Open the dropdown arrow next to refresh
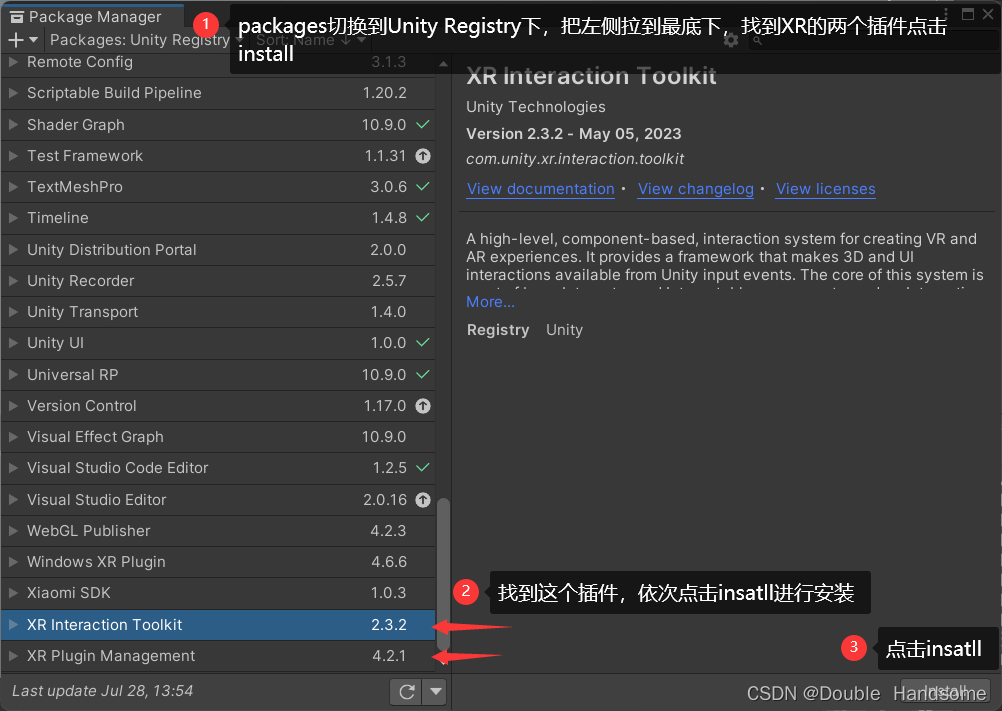Screen dimensions: 1002x711 click(436, 692)
